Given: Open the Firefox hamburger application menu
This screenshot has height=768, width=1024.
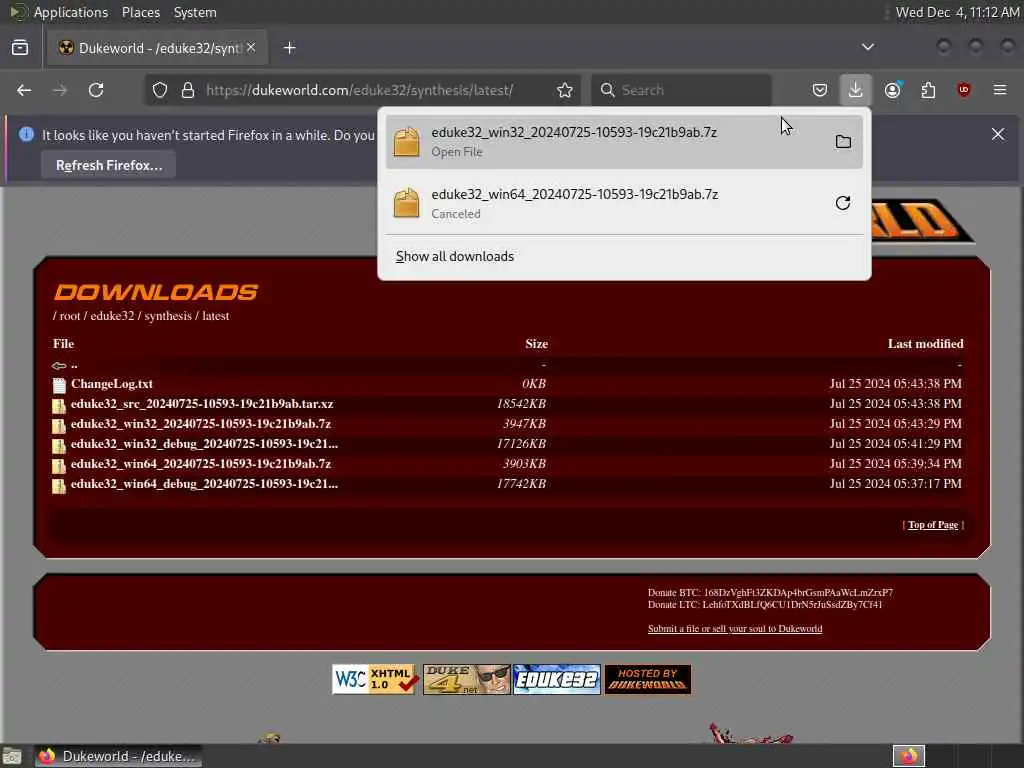Looking at the screenshot, I should pos(1000,90).
